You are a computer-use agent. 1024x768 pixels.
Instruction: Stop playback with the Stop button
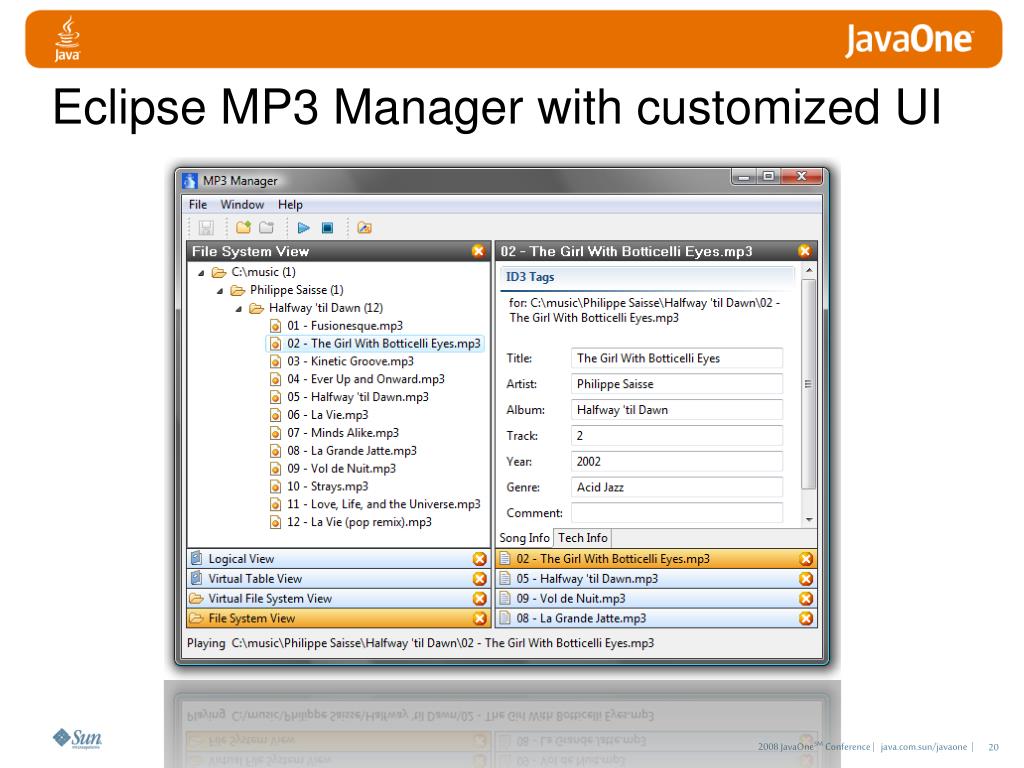327,227
